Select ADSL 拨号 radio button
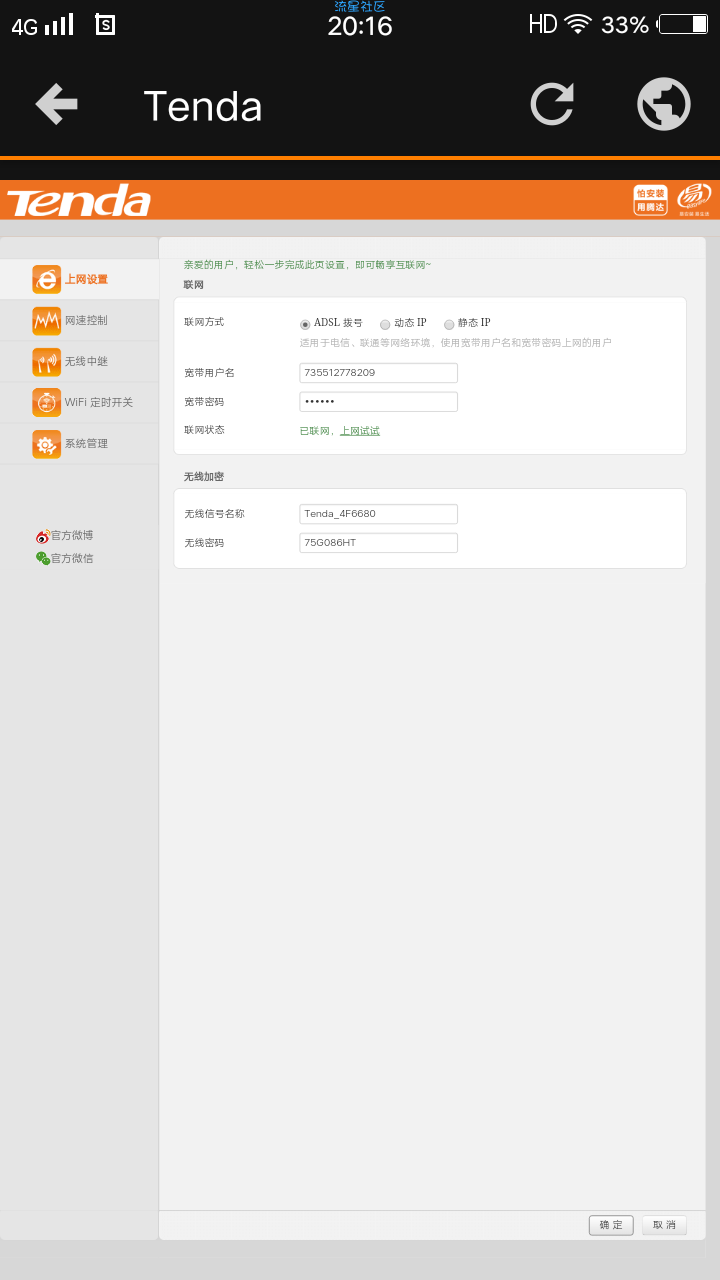The height and width of the screenshot is (1280, 720). pos(305,324)
